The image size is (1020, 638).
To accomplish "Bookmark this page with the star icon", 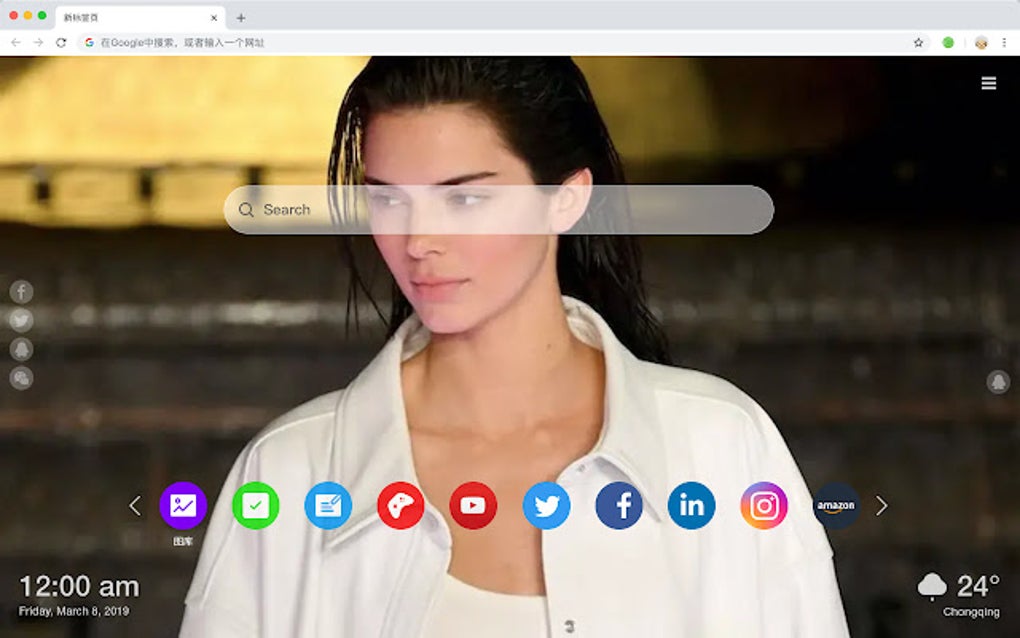I will point(919,42).
